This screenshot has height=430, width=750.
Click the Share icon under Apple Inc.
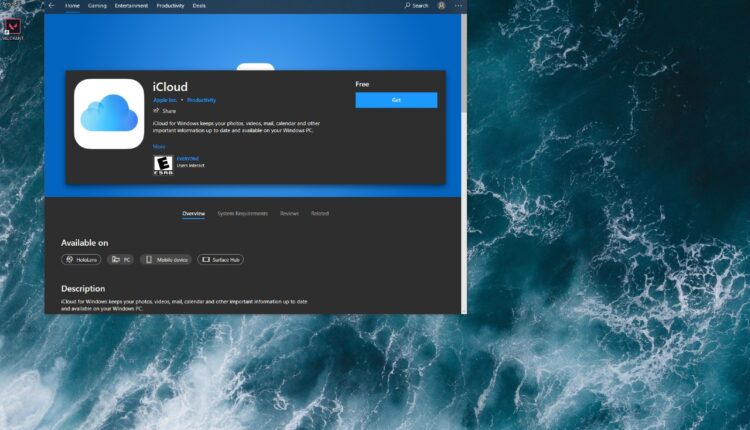coord(156,111)
